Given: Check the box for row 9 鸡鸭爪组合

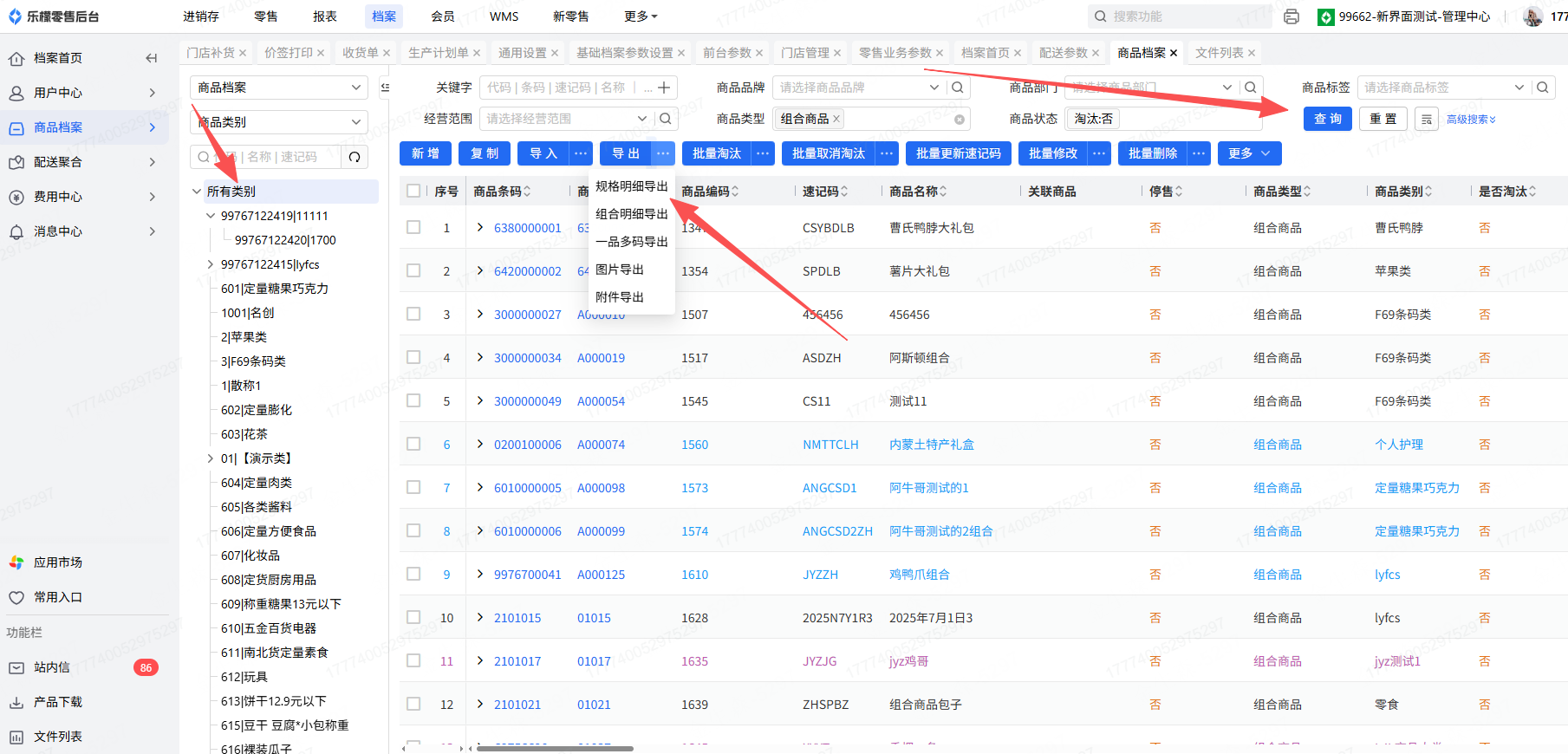Looking at the screenshot, I should (413, 574).
